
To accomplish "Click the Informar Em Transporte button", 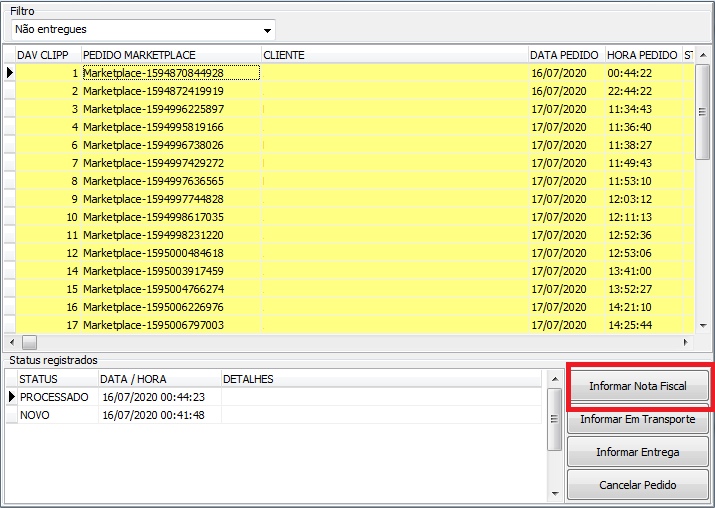I will [x=638, y=419].
